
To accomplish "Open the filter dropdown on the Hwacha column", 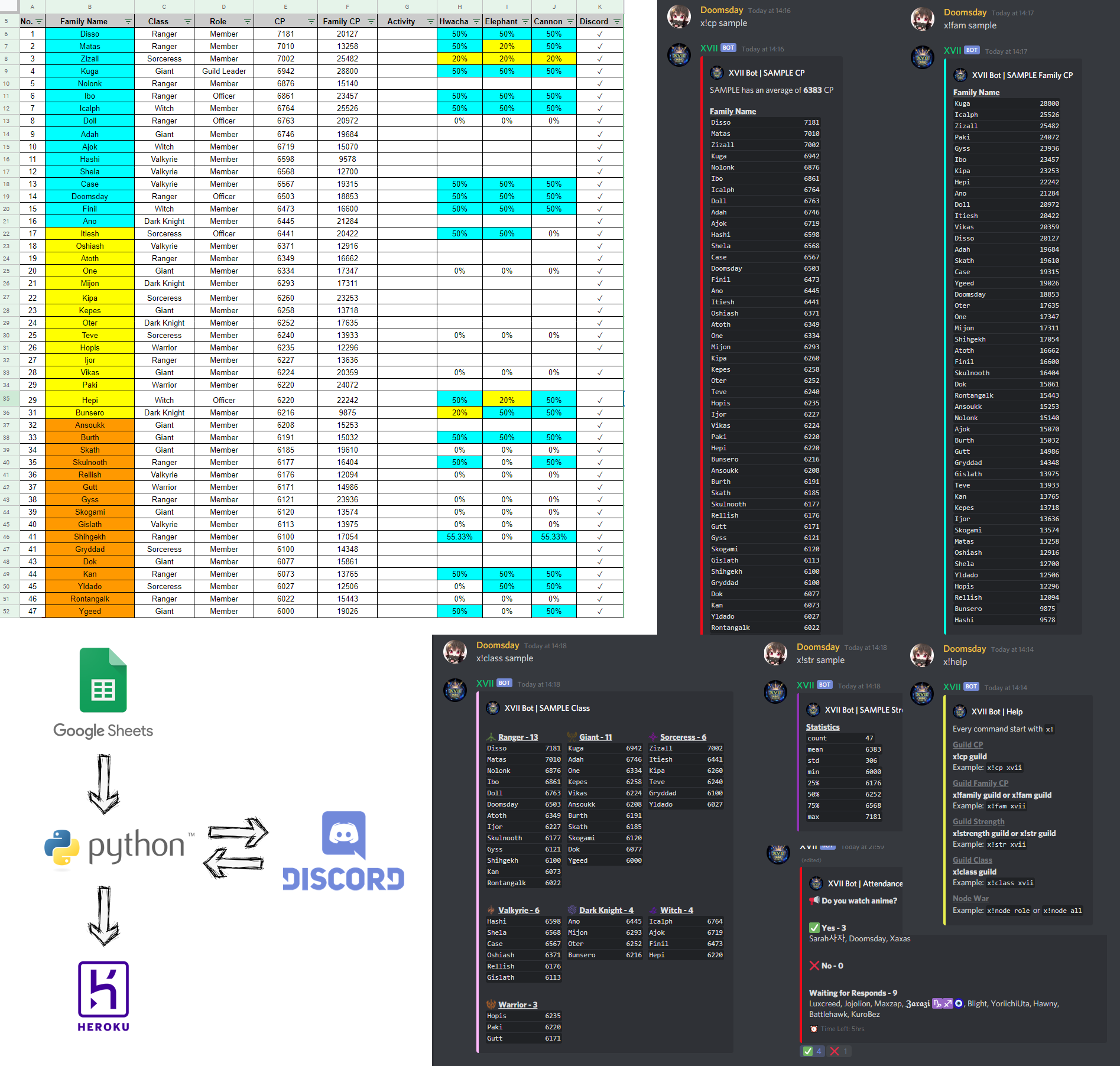I will [476, 21].
